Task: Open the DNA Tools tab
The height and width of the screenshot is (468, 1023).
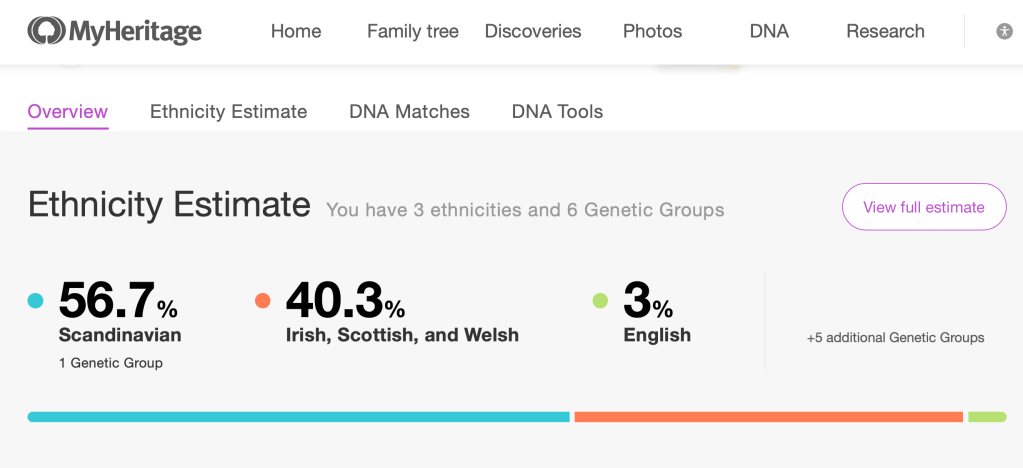Action: 557,112
